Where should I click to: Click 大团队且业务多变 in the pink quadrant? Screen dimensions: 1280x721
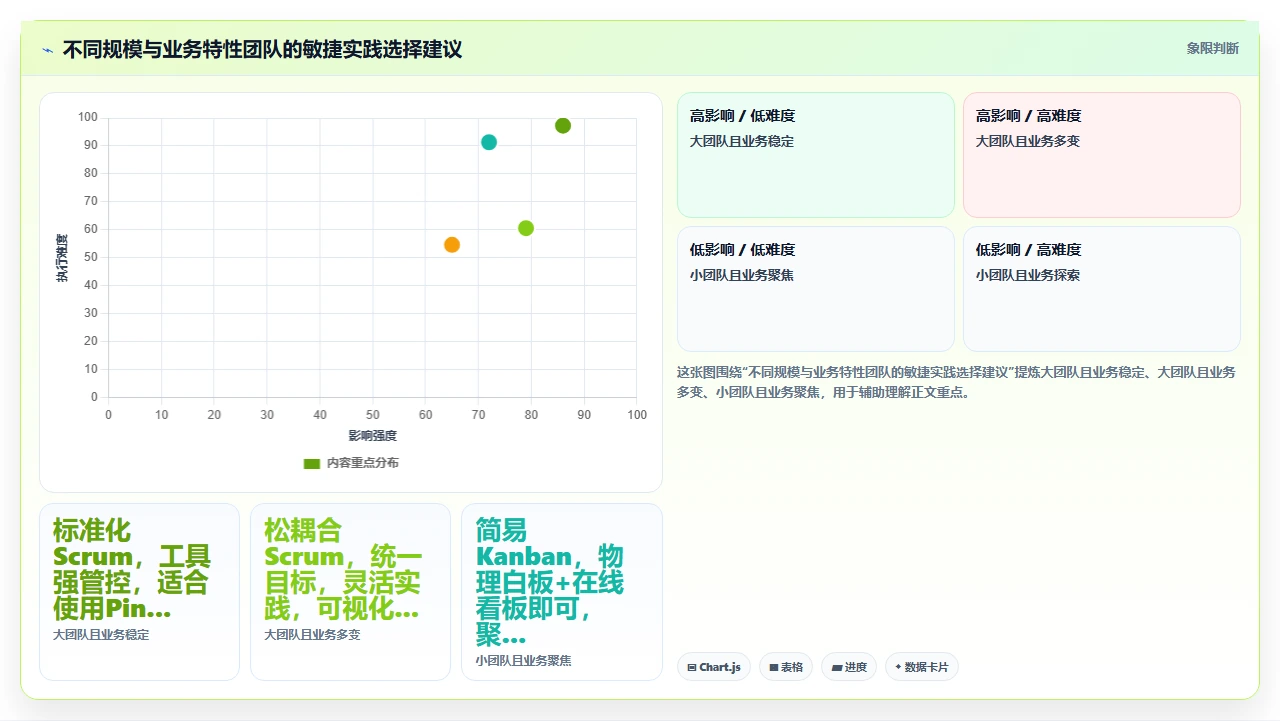click(x=1028, y=141)
